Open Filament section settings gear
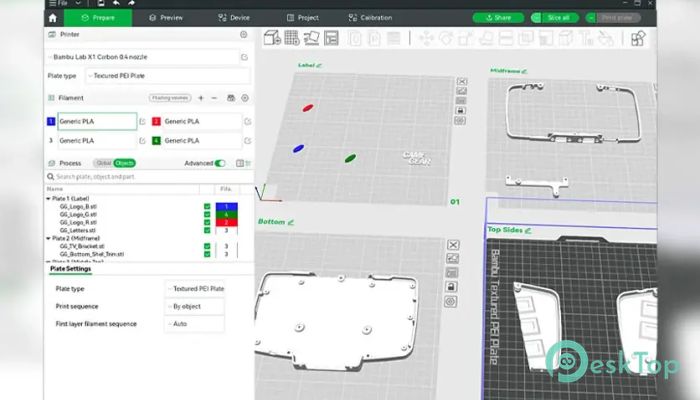The image size is (700, 400). (x=245, y=98)
